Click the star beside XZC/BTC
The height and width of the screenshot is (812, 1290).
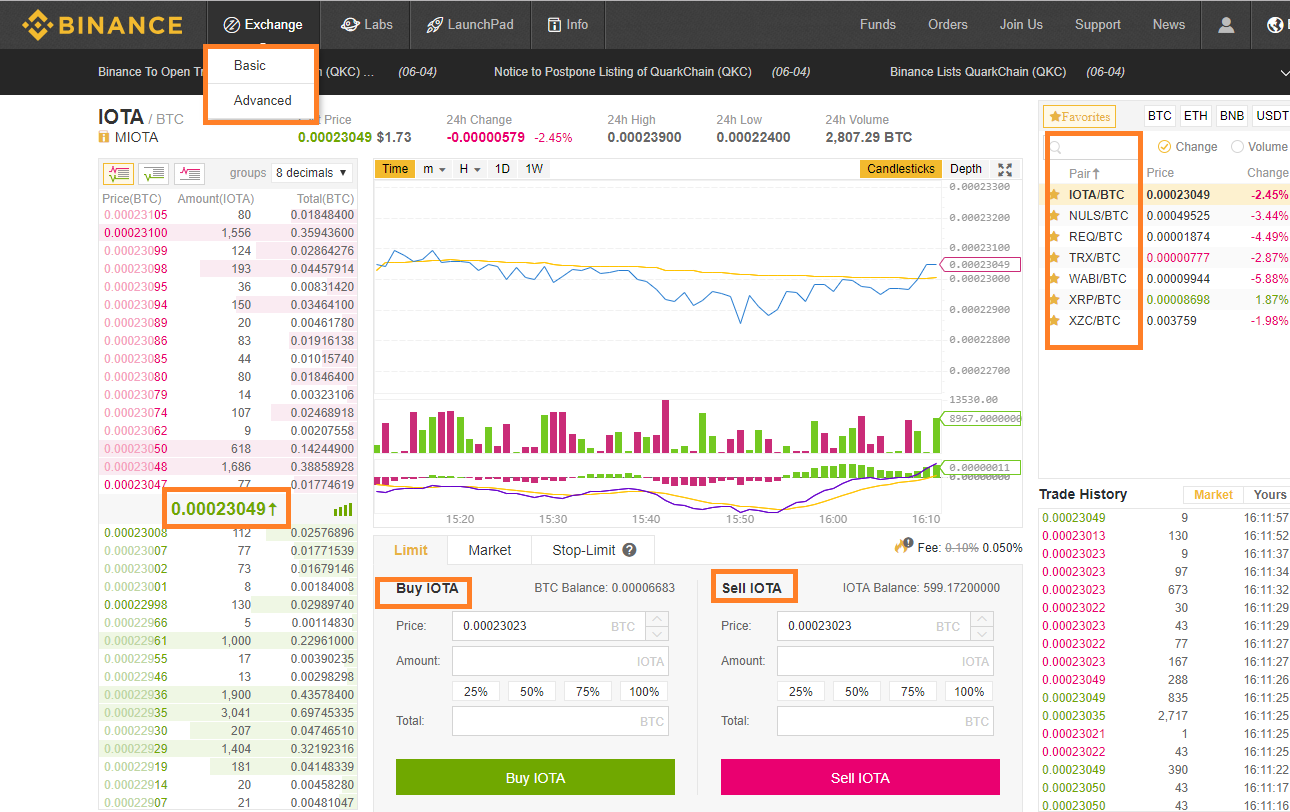[1053, 321]
